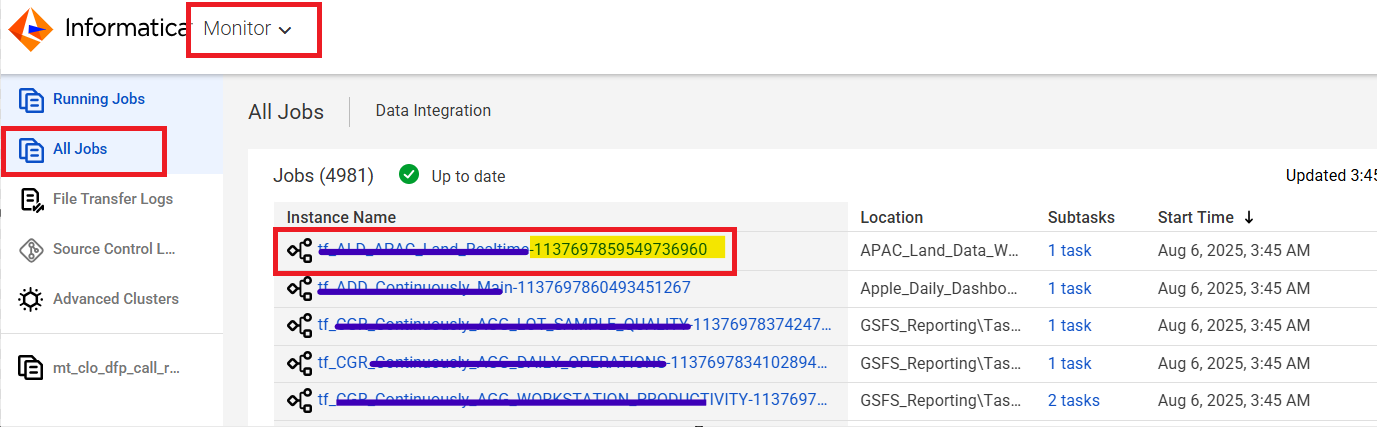
Task: Click the Start Time descending arrow
Action: click(x=1249, y=217)
